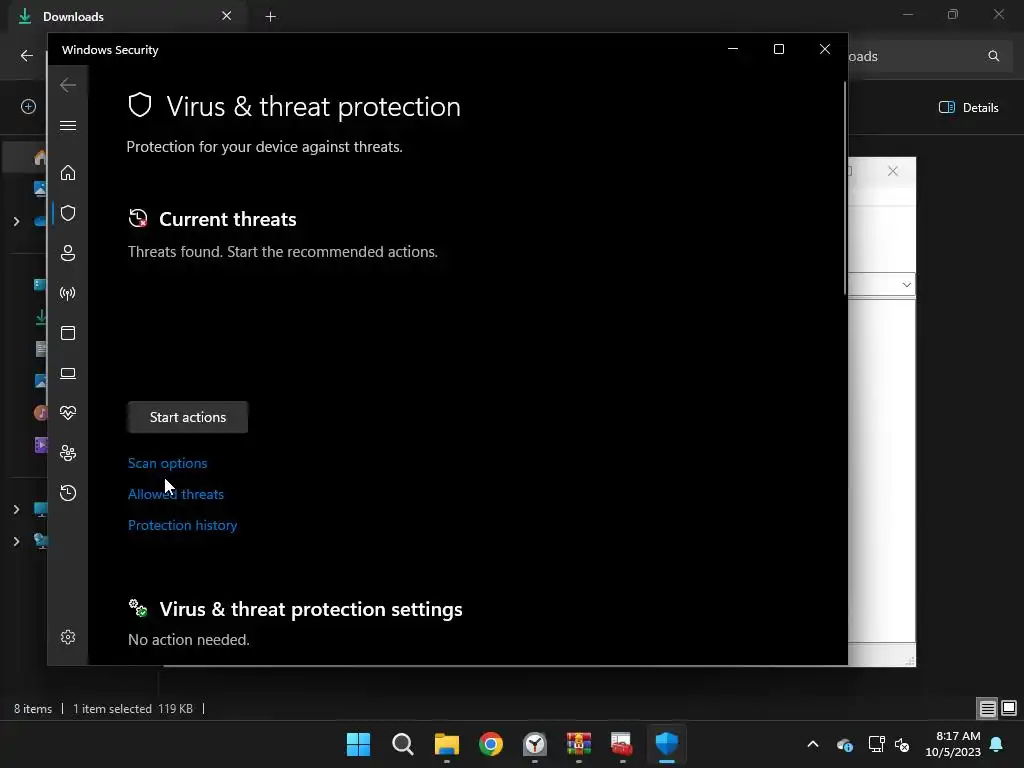Click the New button in File Explorer

[28, 106]
